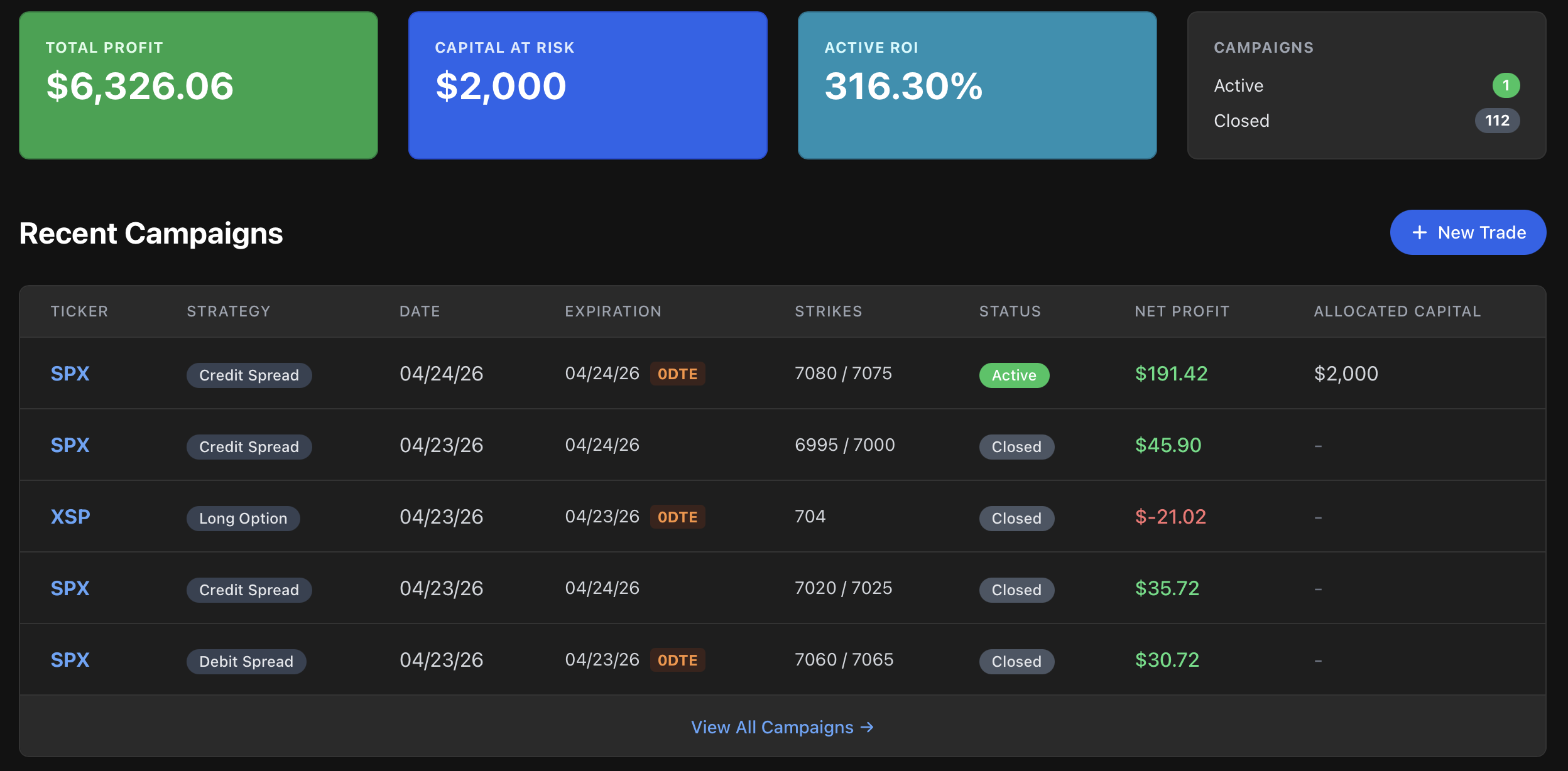Click the Net Profit column header

pos(1182,311)
